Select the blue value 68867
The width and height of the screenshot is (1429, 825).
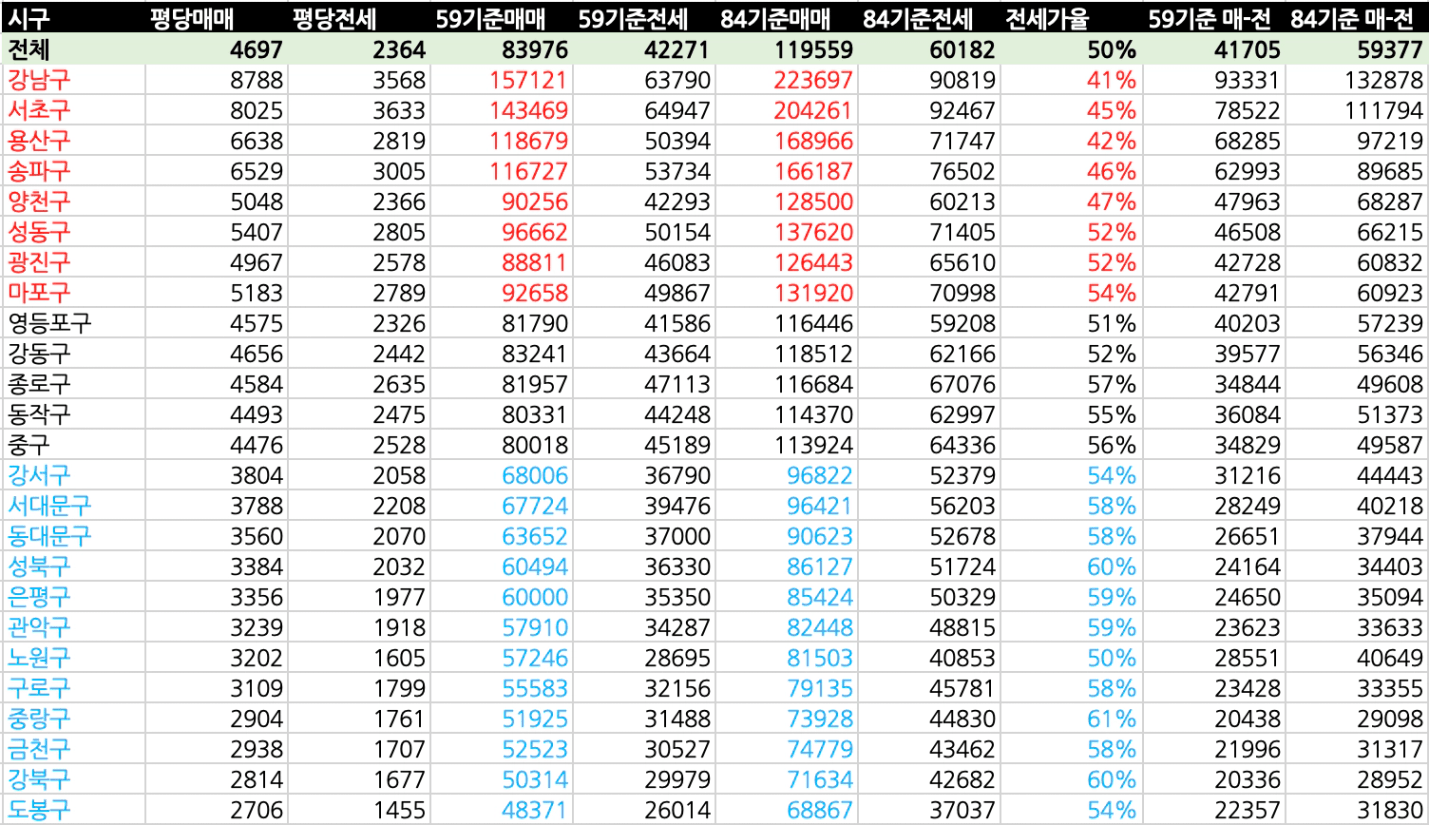[x=822, y=811]
